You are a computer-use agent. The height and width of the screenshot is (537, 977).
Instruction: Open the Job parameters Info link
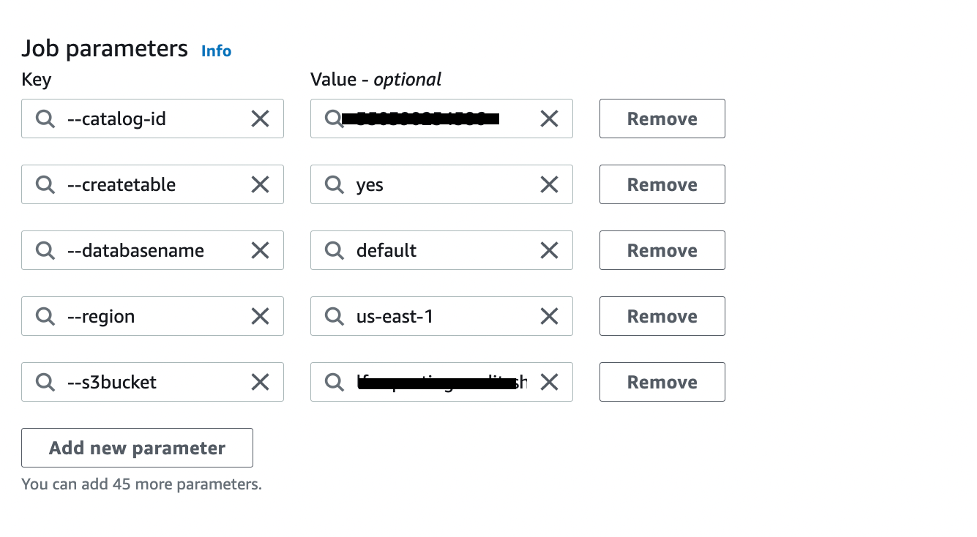[216, 51]
